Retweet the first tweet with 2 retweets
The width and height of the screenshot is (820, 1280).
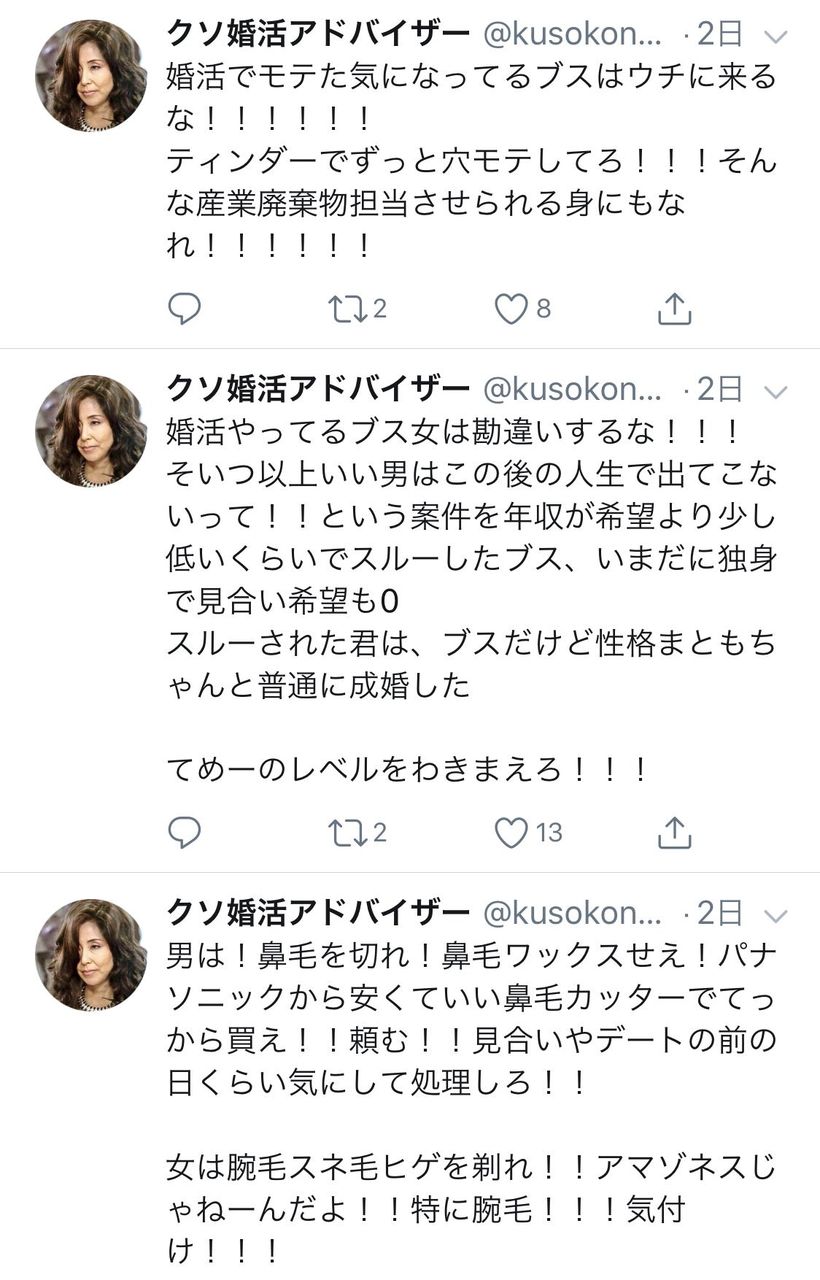coord(348,309)
